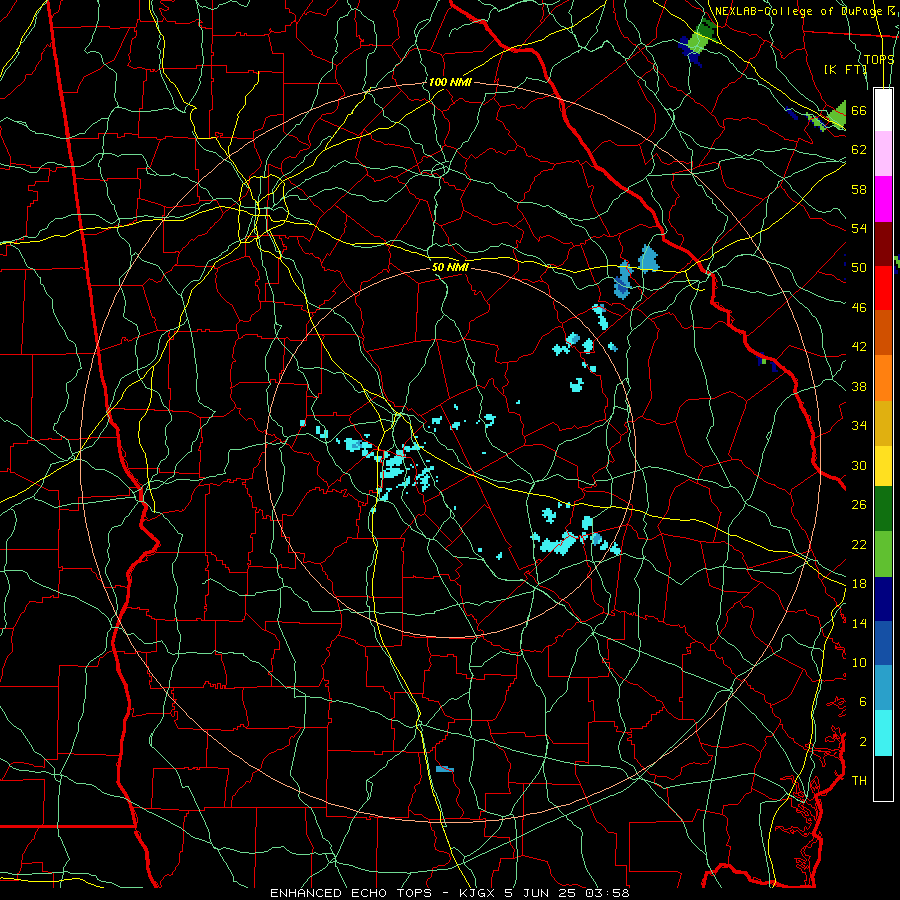Click the Enhanced Echo Tops KJGX caption
The image size is (900, 900).
point(450,893)
